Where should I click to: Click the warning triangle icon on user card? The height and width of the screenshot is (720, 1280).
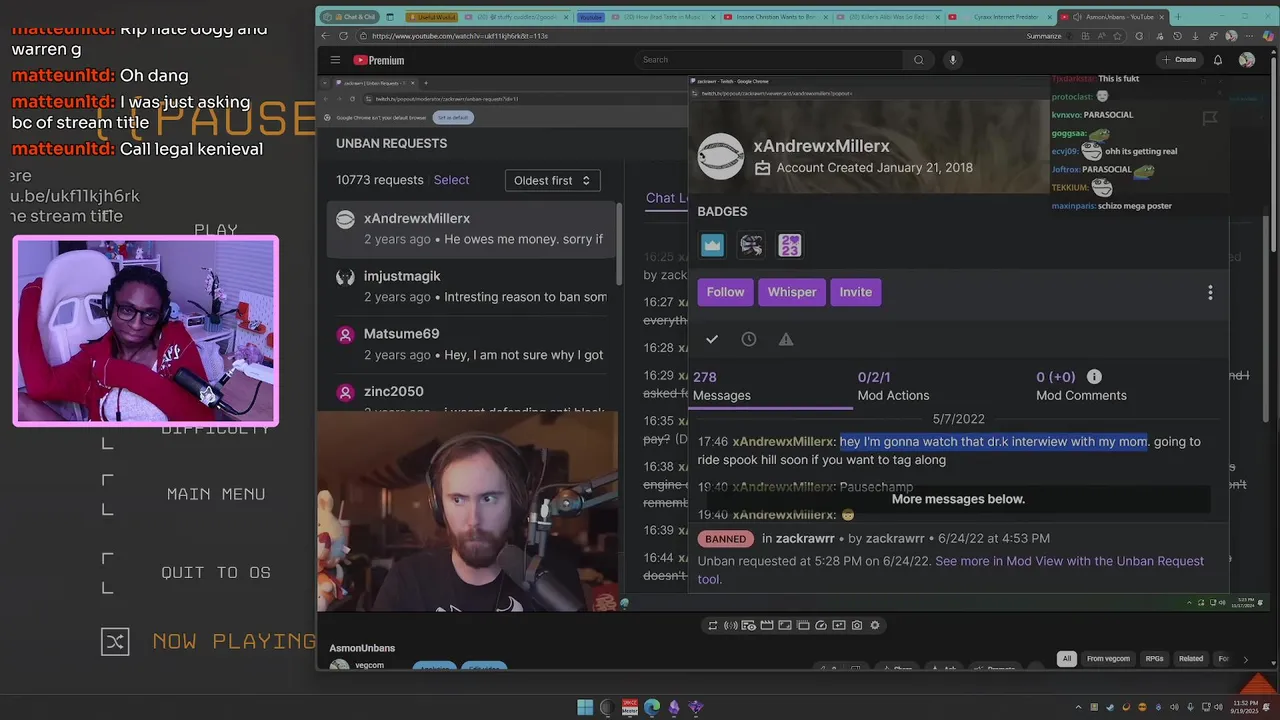(786, 339)
